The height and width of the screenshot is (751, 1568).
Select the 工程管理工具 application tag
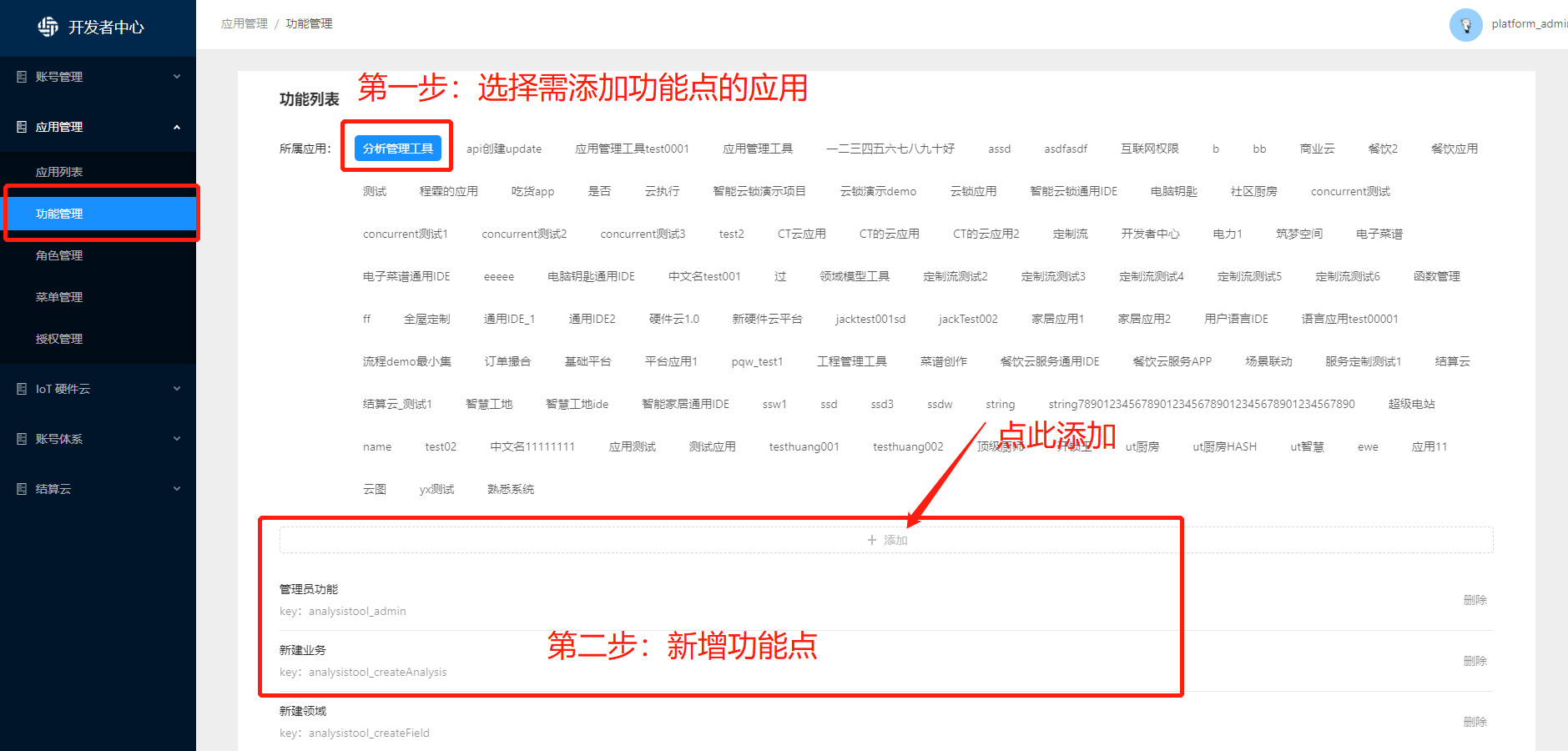coord(852,361)
